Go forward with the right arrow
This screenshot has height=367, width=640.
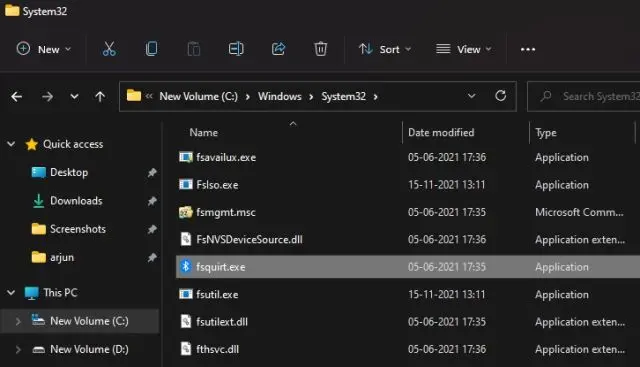47,97
